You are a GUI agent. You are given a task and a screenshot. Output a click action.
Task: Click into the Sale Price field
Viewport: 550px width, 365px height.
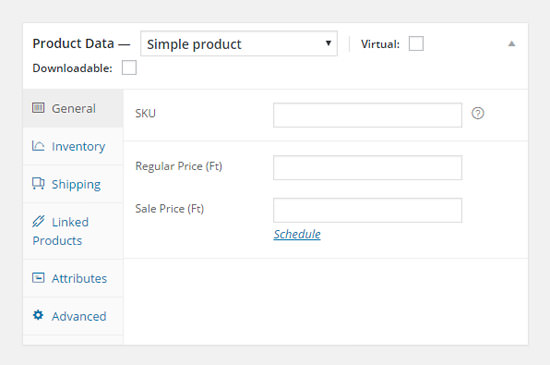[368, 210]
